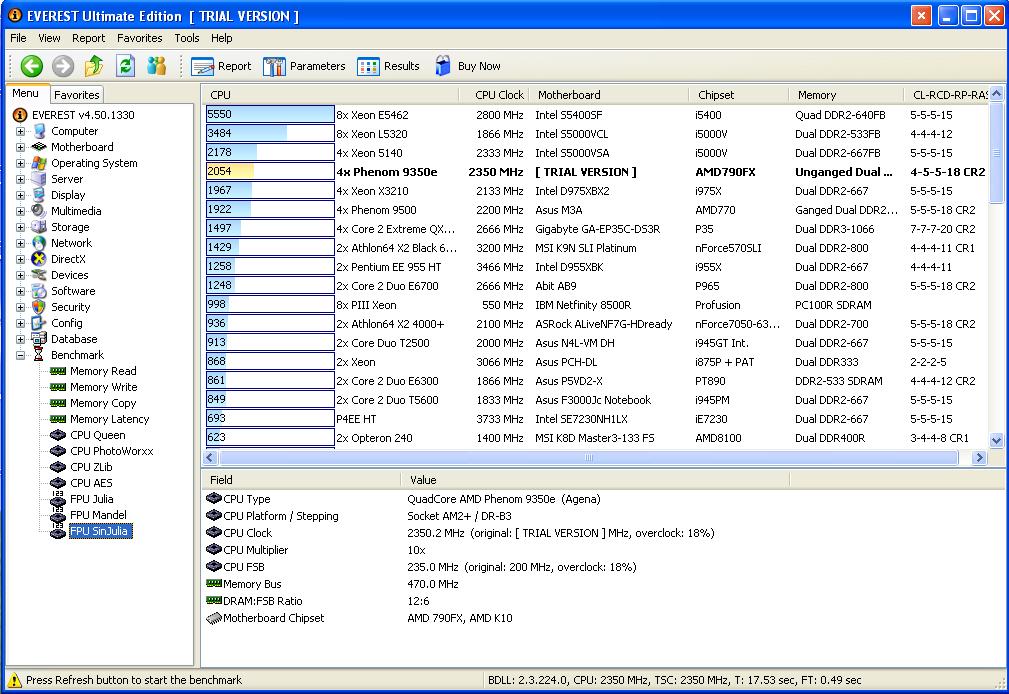
Task: Select the DirectX icon in tree
Action: click(39, 259)
